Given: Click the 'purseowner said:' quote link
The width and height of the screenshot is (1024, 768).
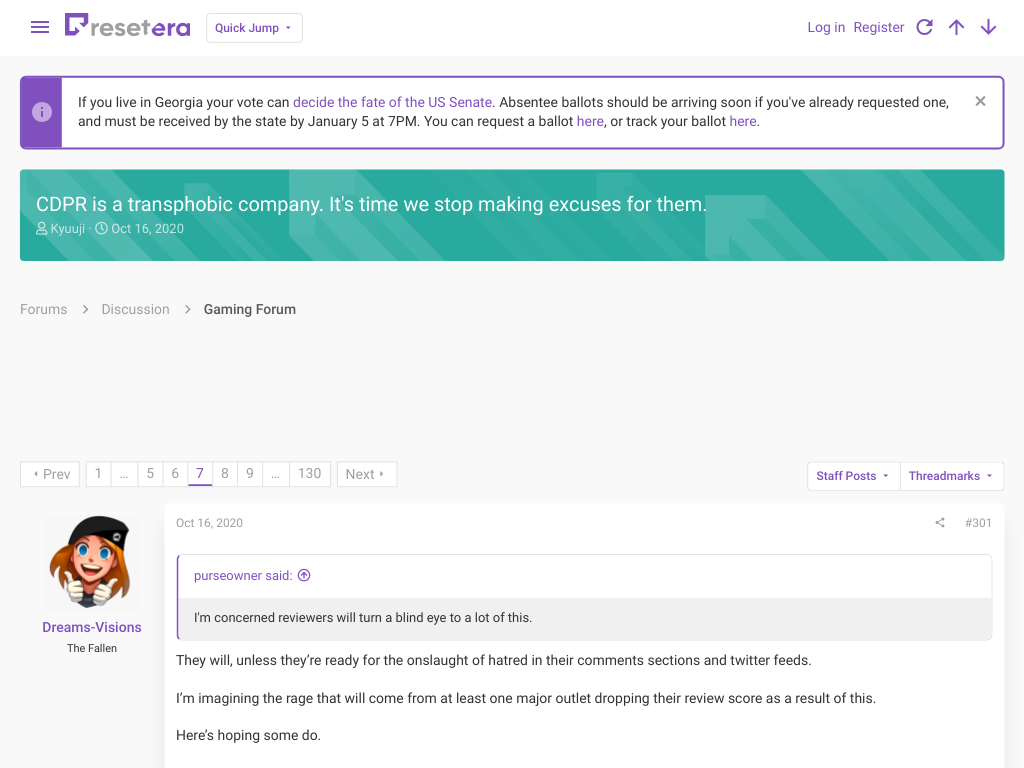Looking at the screenshot, I should (x=243, y=576).
